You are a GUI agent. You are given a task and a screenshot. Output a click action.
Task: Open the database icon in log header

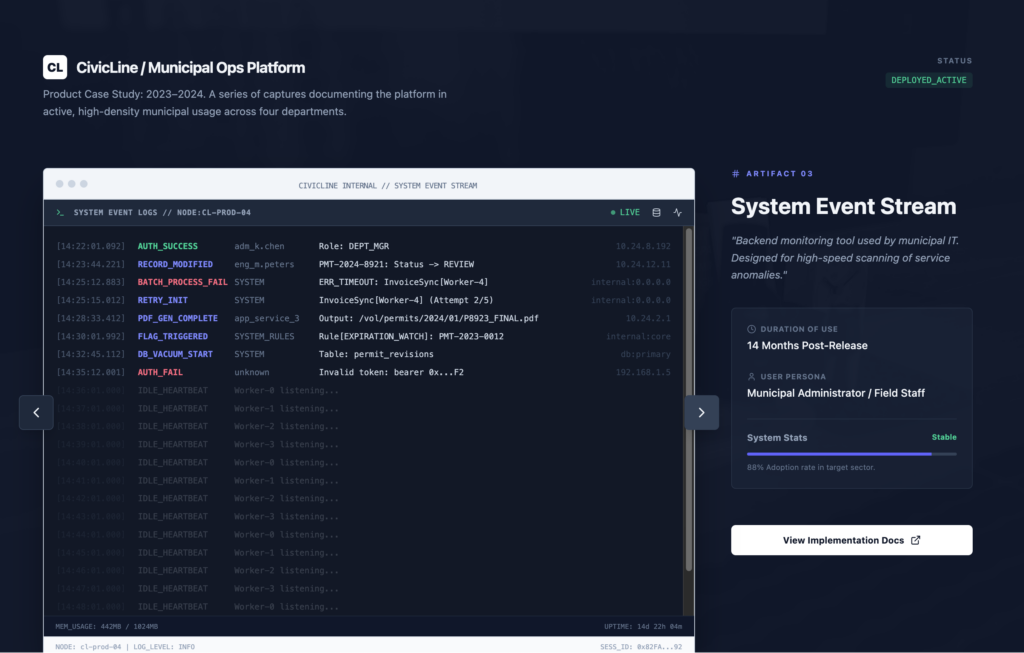(x=656, y=212)
